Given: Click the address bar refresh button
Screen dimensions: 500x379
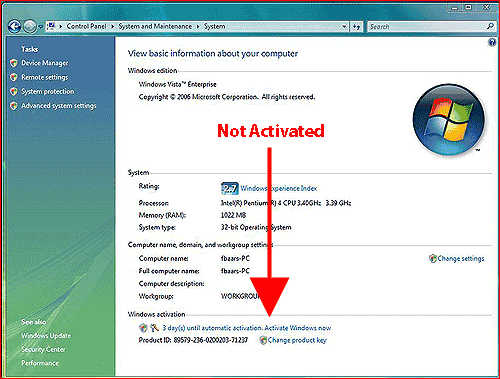Looking at the screenshot, I should 356,27.
